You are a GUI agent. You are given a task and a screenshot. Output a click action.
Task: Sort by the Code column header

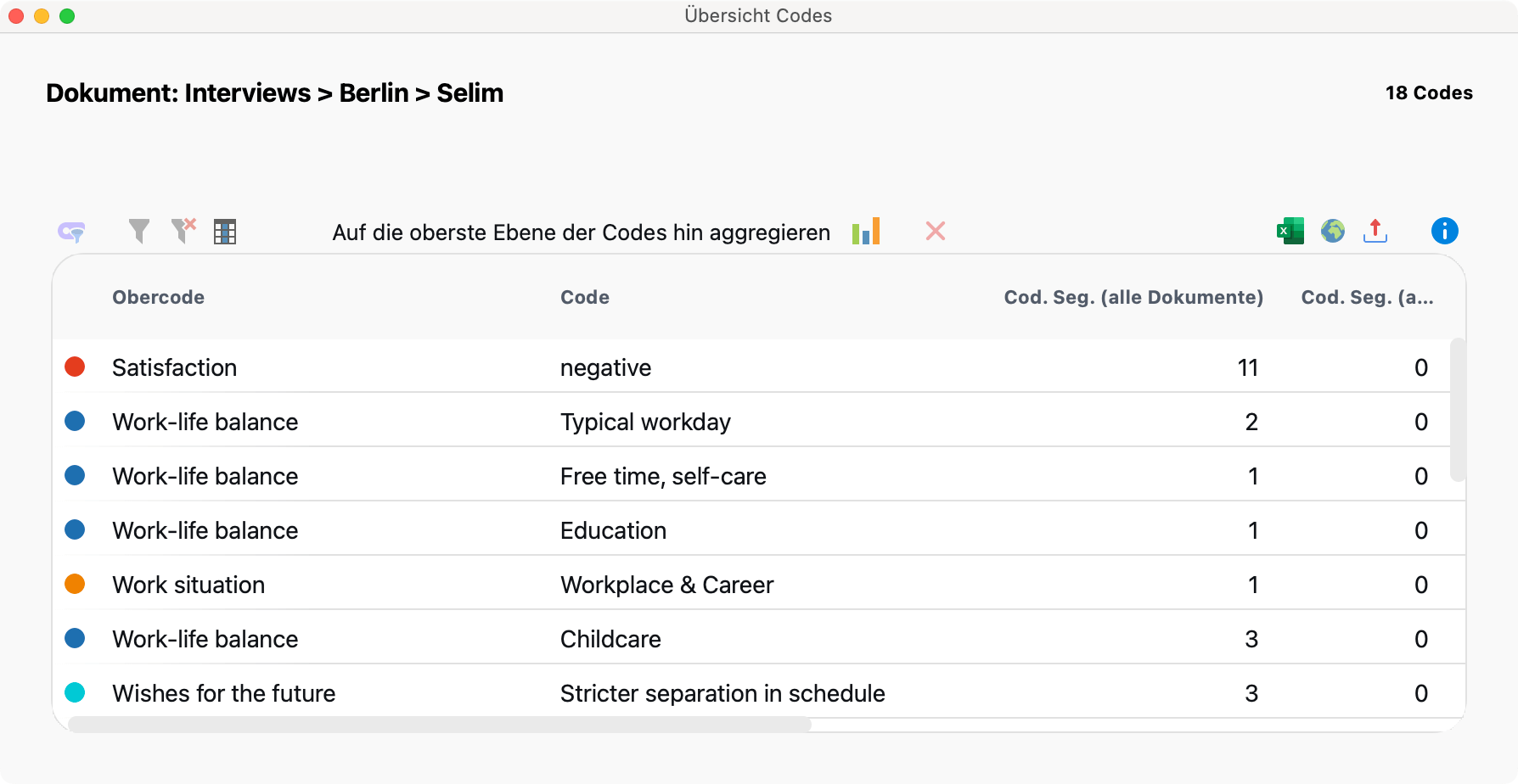point(584,297)
